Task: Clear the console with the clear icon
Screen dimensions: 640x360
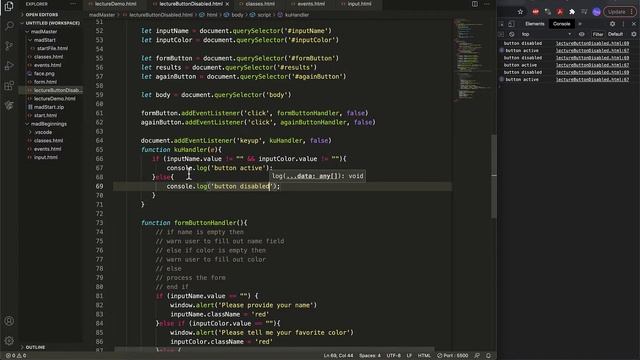Action: [x=511, y=34]
